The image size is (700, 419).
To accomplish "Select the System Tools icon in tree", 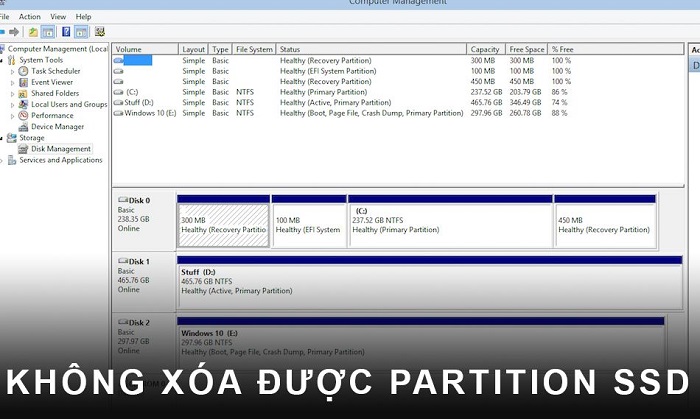I will pyautogui.click(x=12, y=60).
